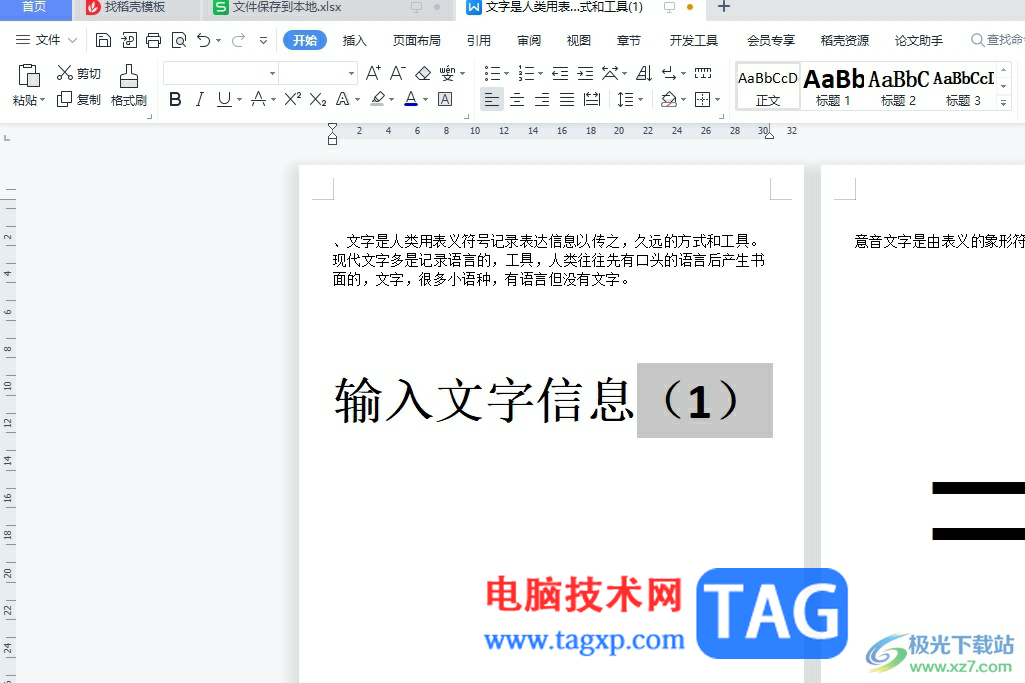1025x683 pixels.
Task: Switch to 文件保存到本地.xlsx document tab
Action: (x=278, y=7)
